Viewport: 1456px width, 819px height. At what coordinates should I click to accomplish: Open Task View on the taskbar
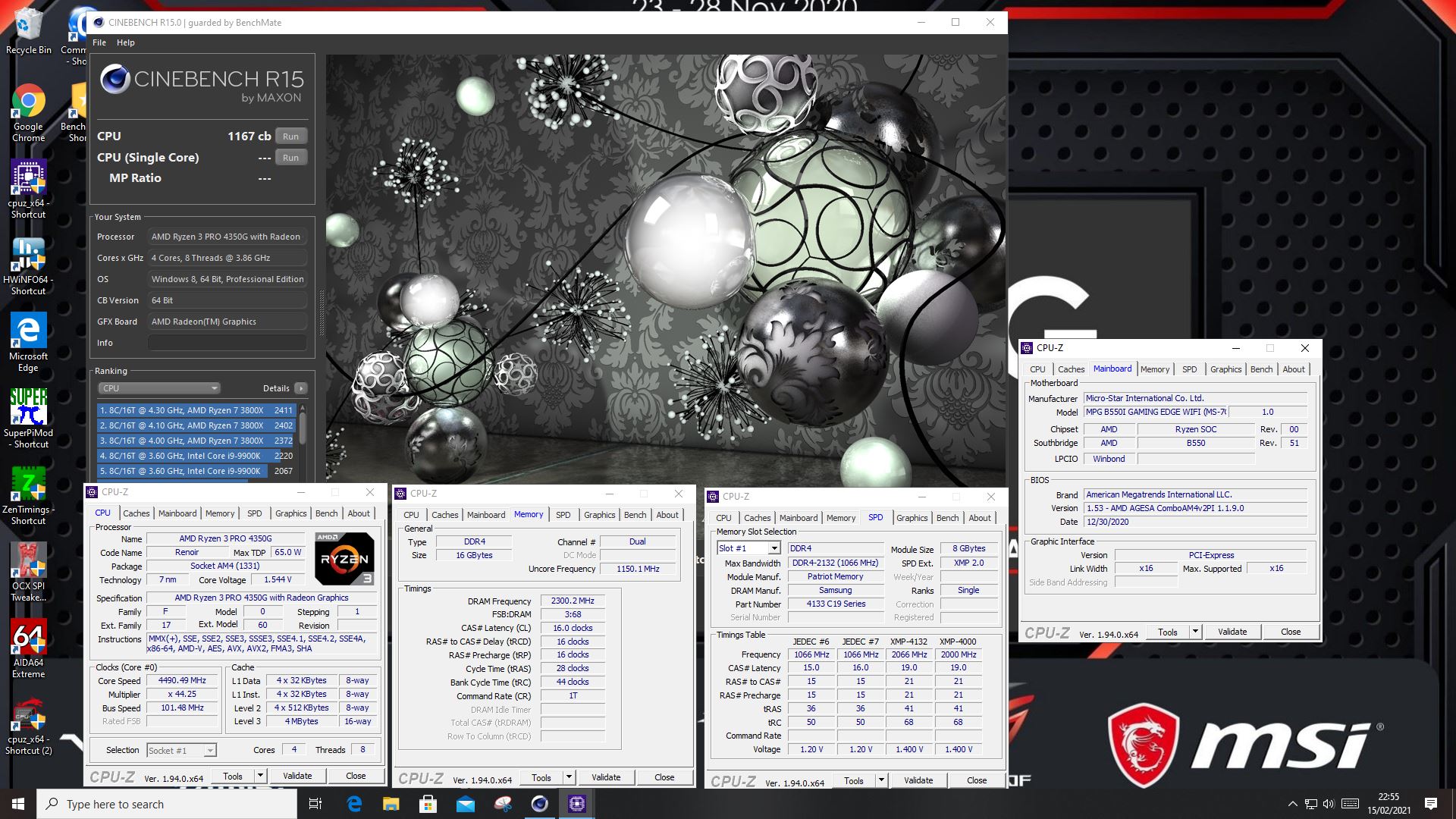pos(315,804)
